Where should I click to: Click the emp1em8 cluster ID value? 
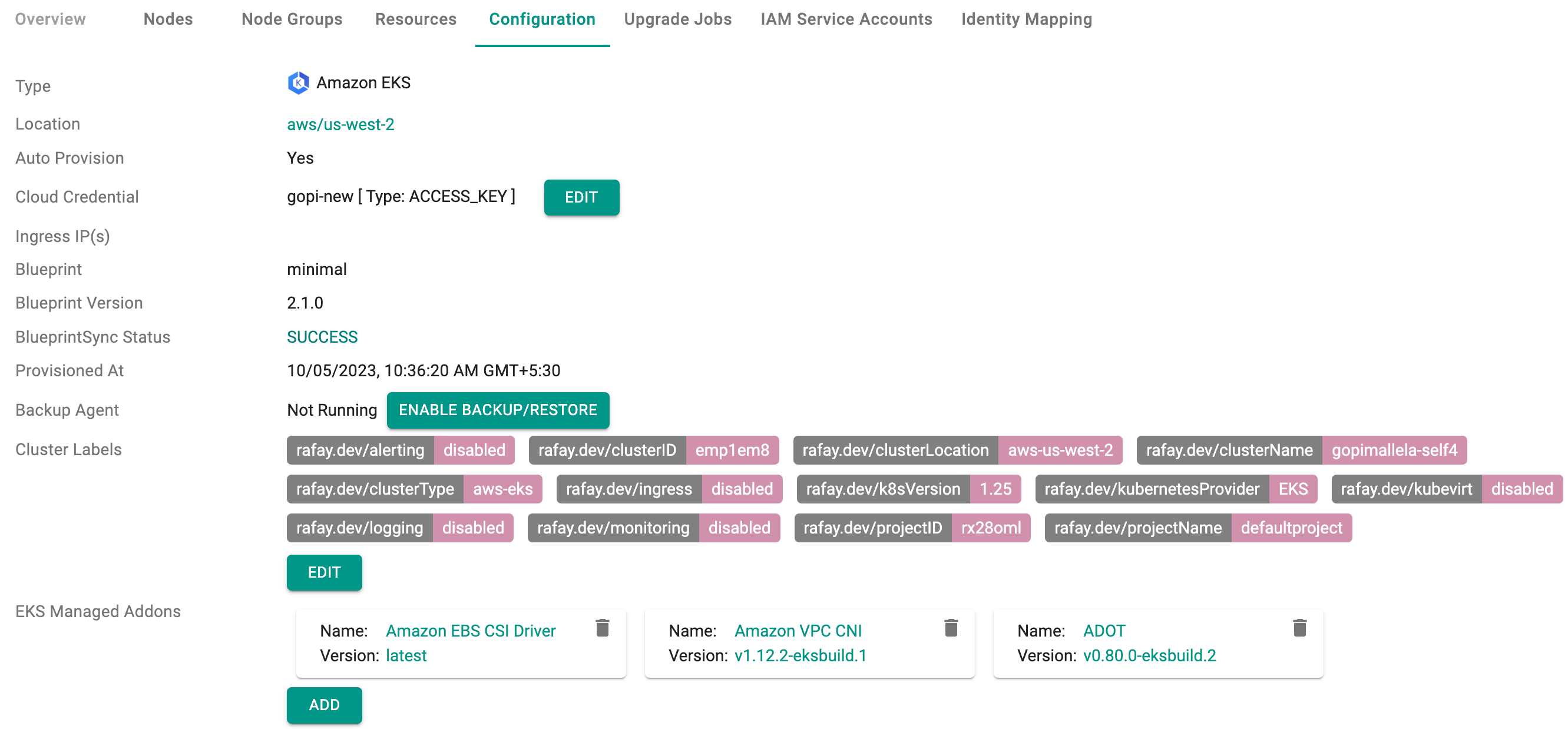click(733, 450)
